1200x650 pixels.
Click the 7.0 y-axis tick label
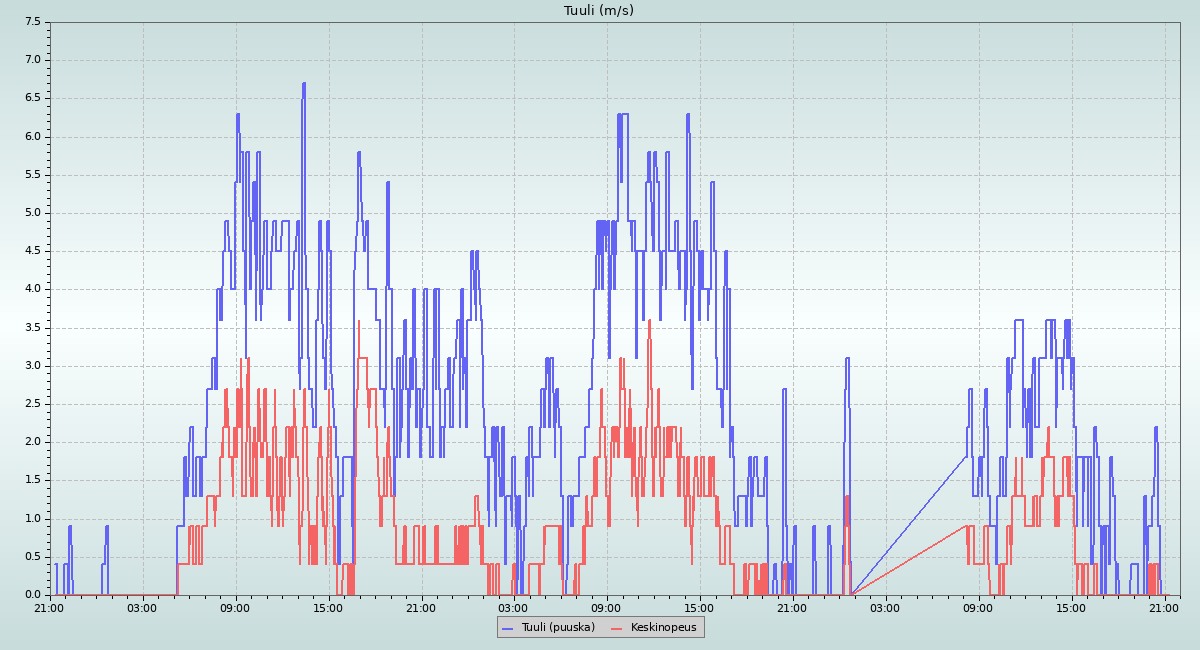click(32, 60)
